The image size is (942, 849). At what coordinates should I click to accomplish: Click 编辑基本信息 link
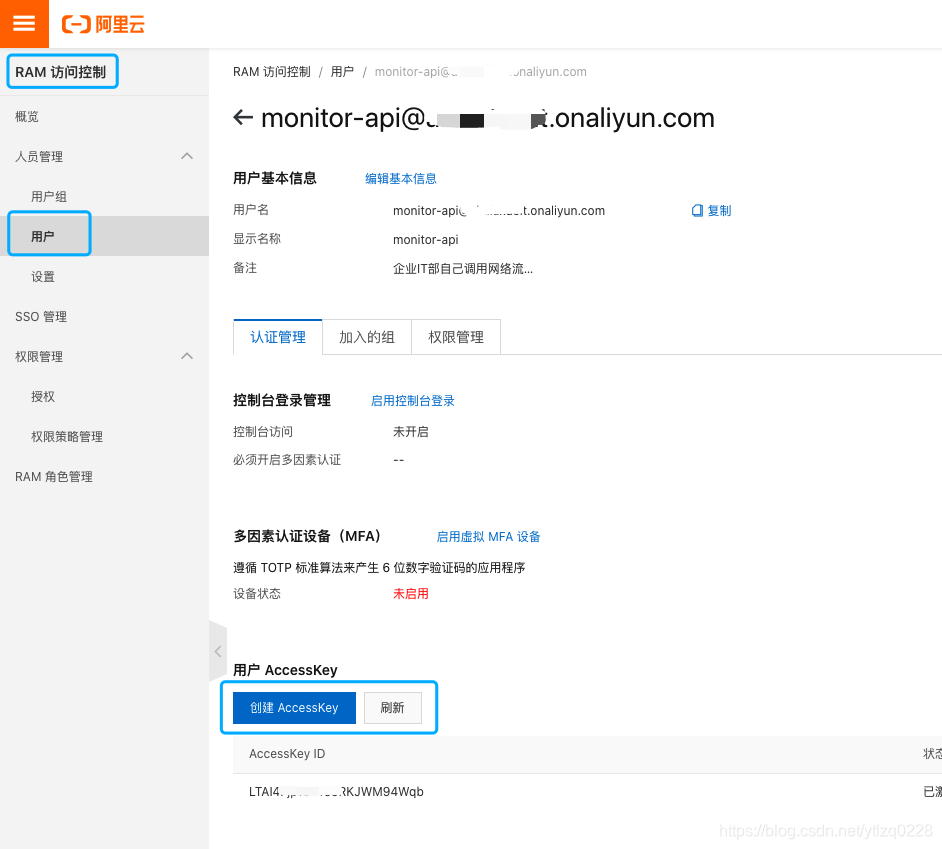tap(401, 178)
